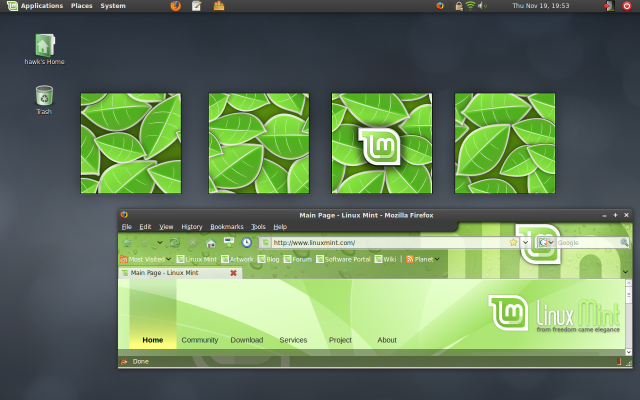640x400 pixels.
Task: Go to the Community page link
Action: (x=200, y=340)
